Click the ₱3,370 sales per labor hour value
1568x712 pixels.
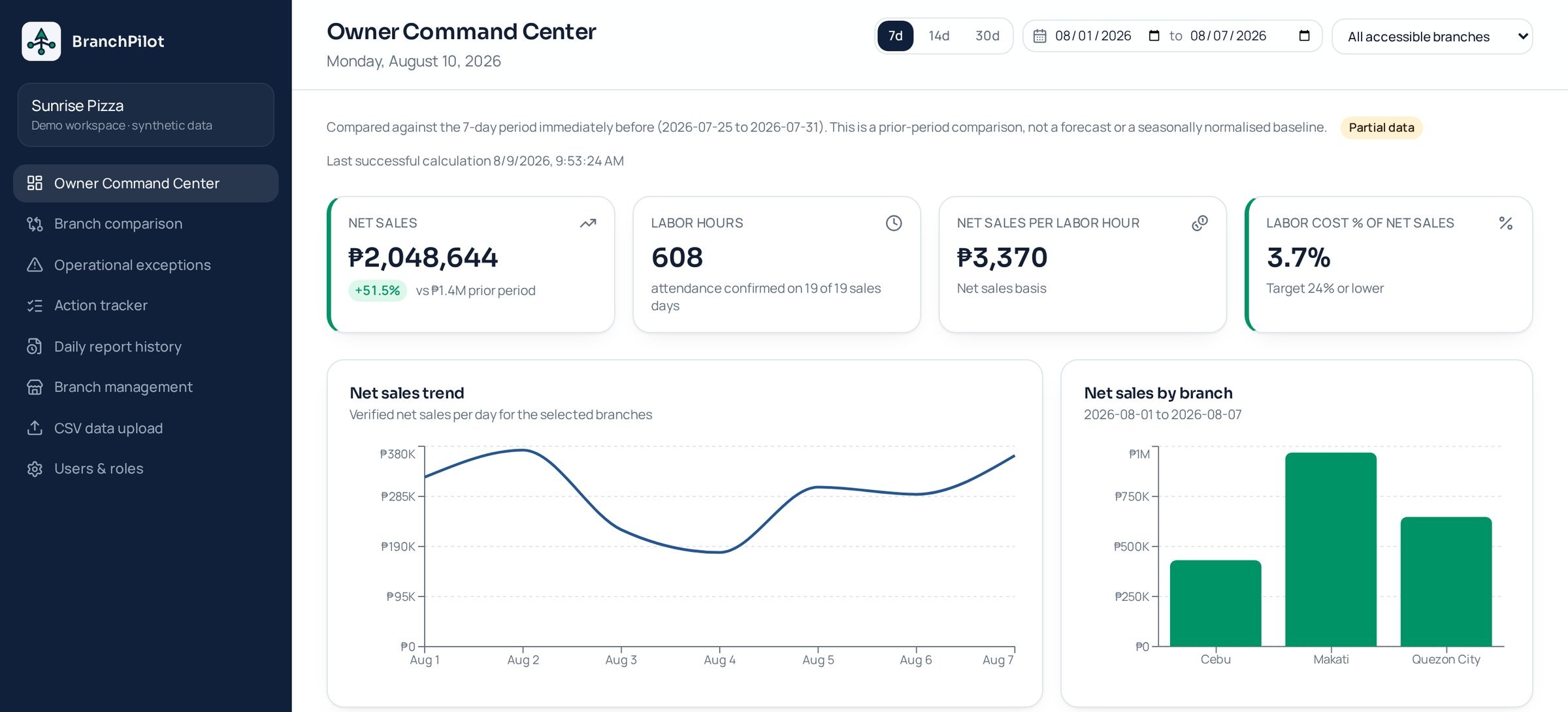coord(1002,257)
